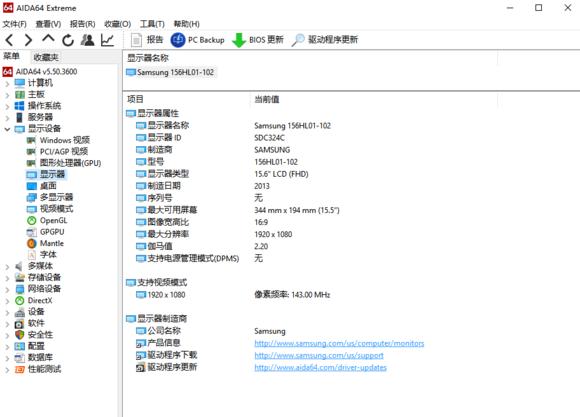Open the aida64.com driver-updates link

click(x=320, y=367)
